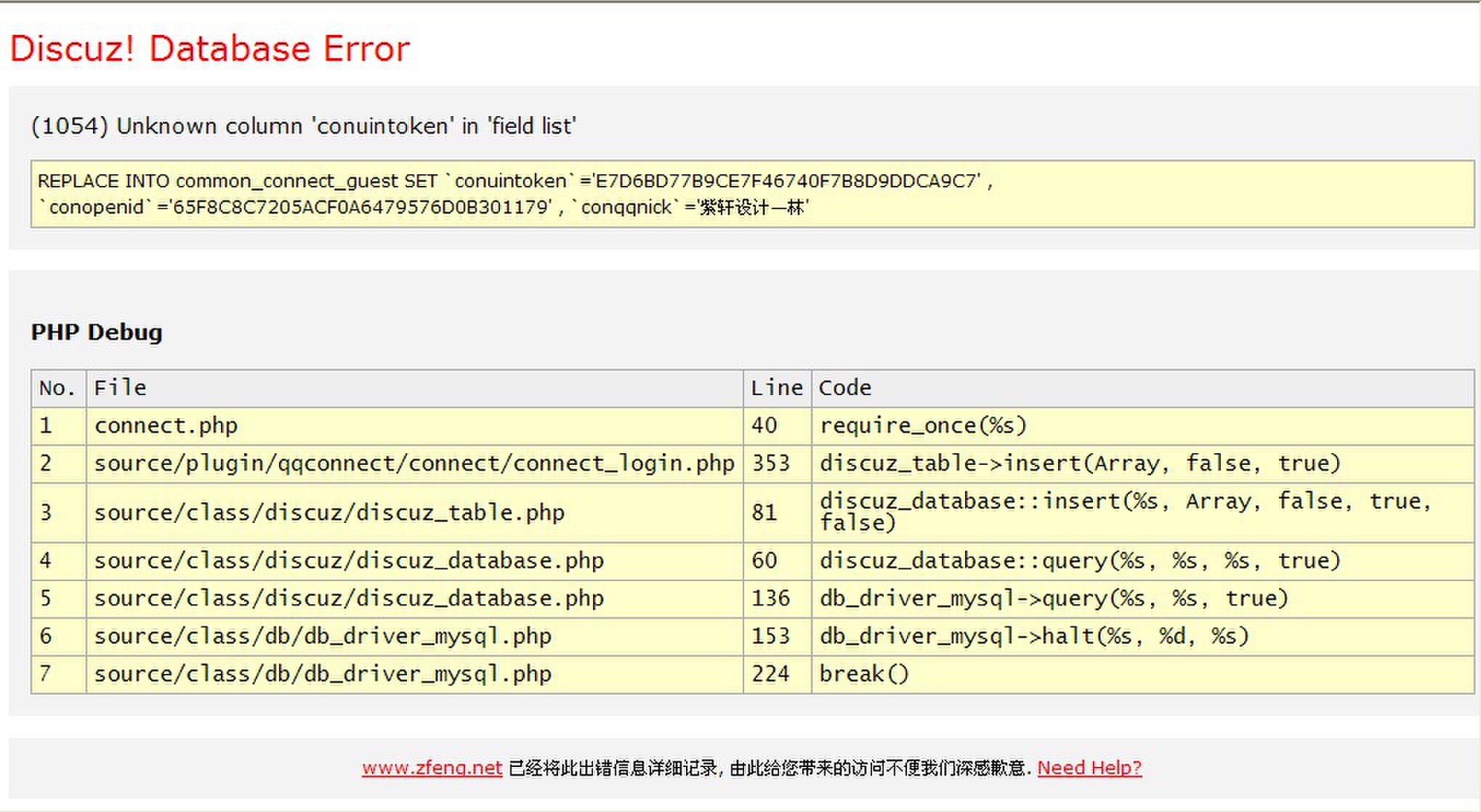Image resolution: width=1481 pixels, height=812 pixels.
Task: Select the connect_login.php file path cell
Action: [x=415, y=464]
